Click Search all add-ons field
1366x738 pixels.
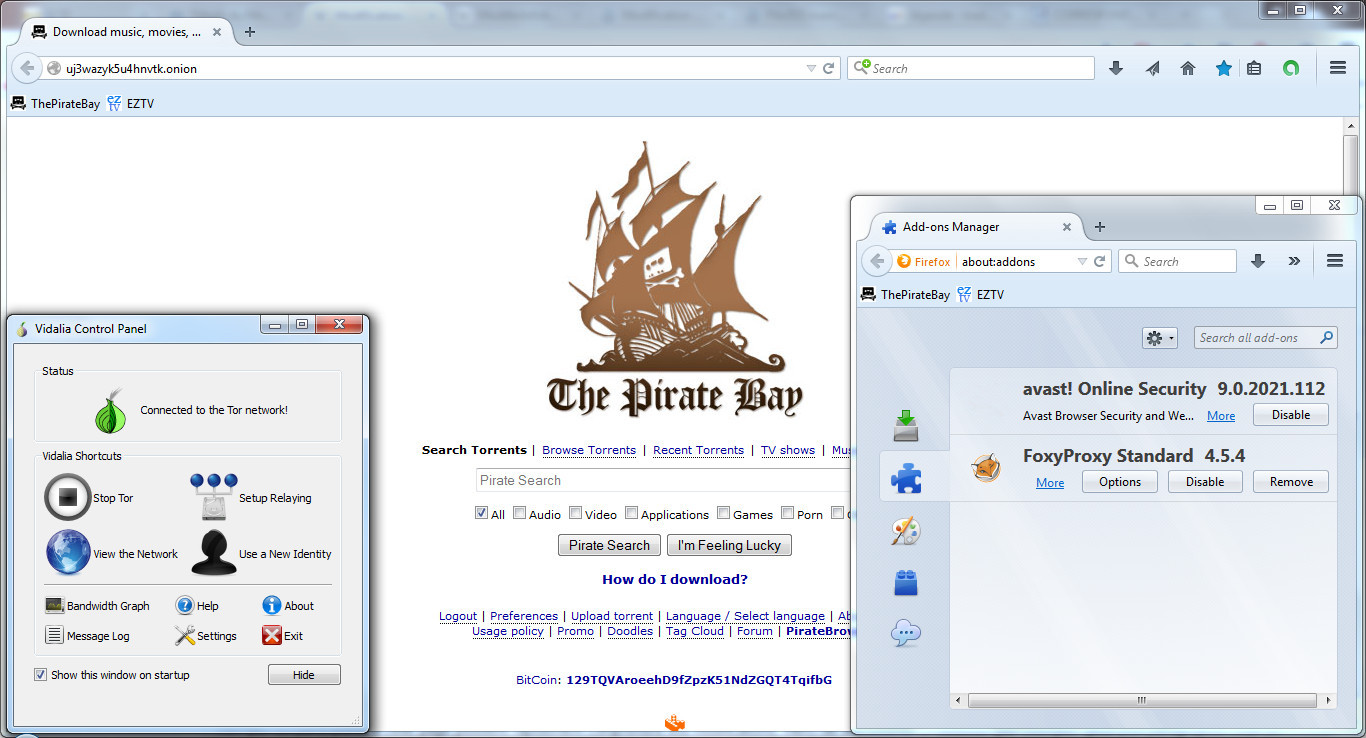point(1265,338)
